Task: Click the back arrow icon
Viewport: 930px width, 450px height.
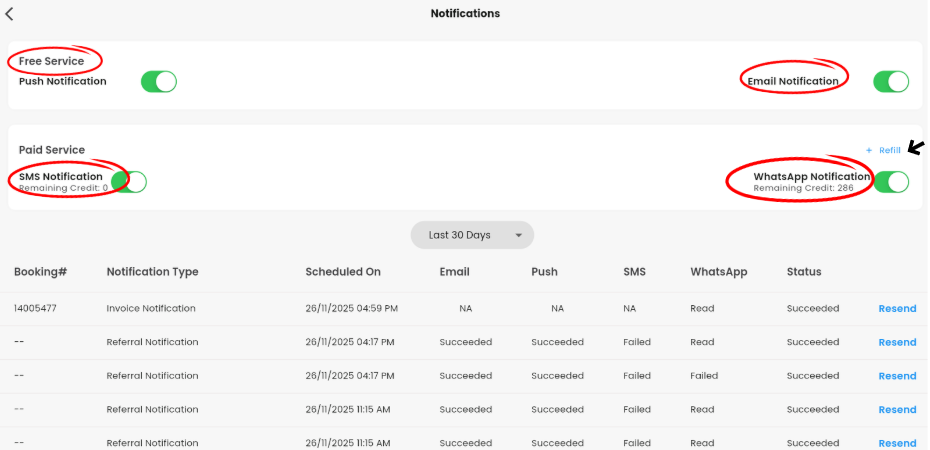Action: pos(10,14)
